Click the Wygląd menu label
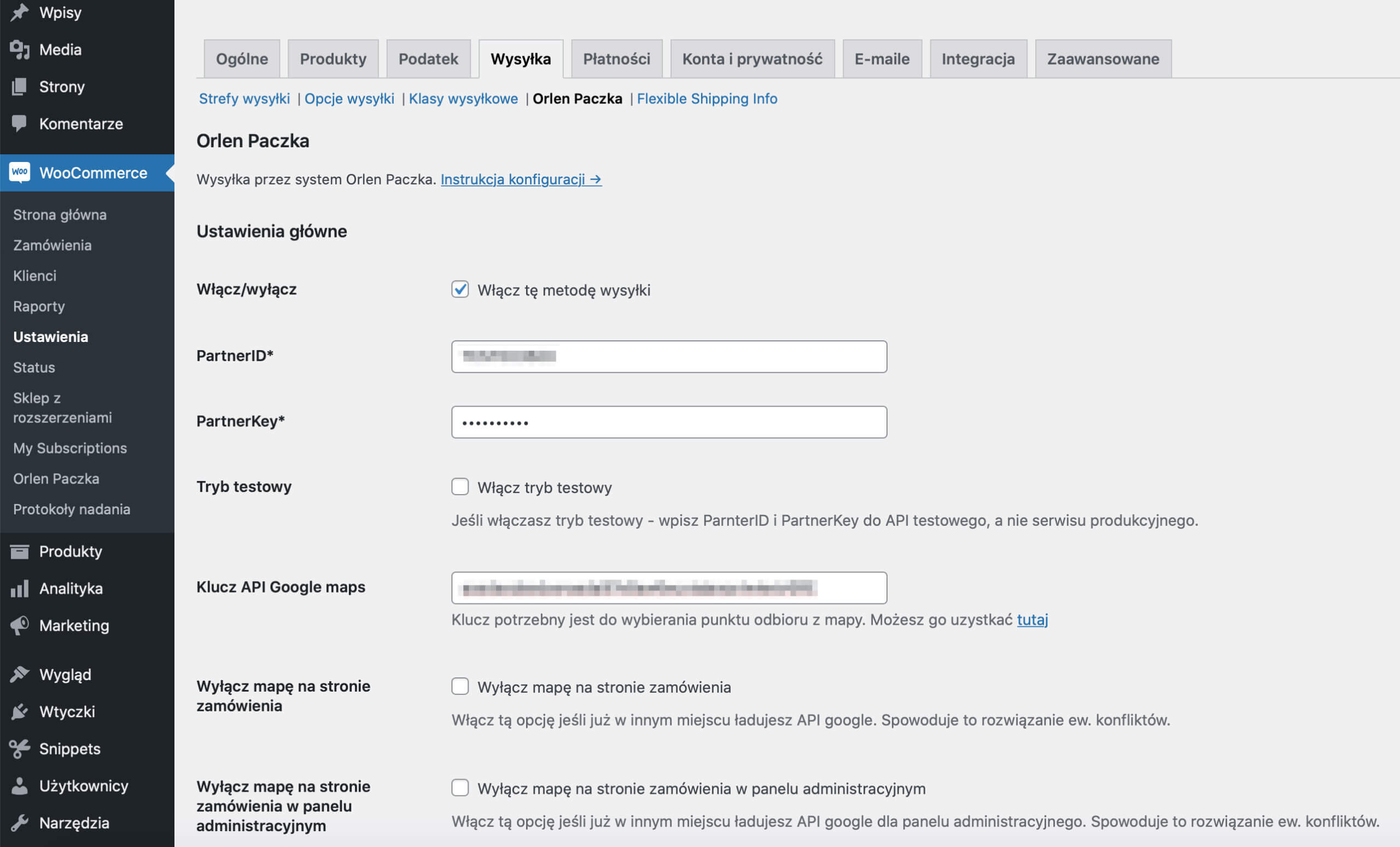The height and width of the screenshot is (847, 1400). pyautogui.click(x=65, y=674)
